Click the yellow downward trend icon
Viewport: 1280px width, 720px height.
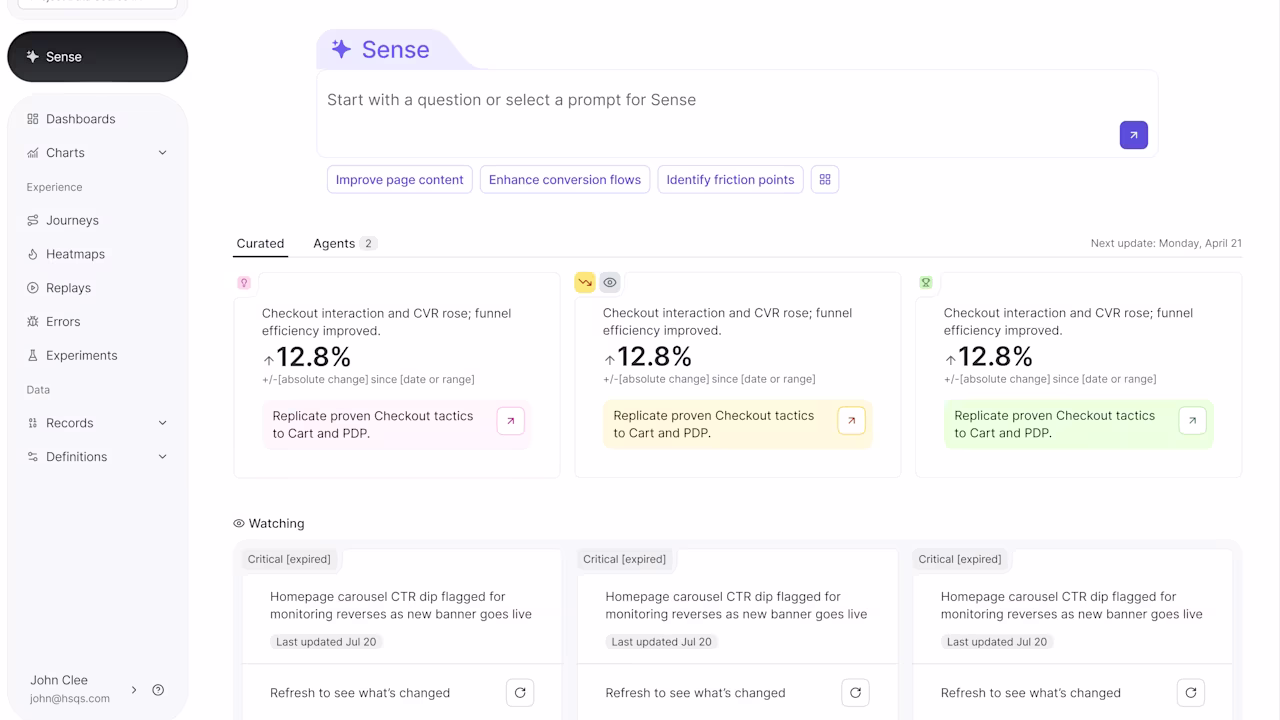click(585, 283)
